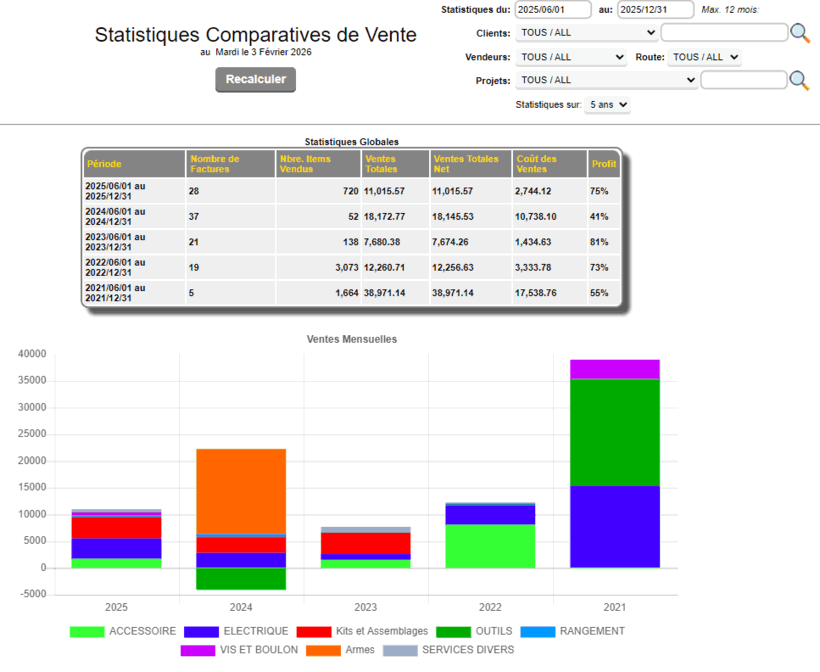Image resolution: width=820 pixels, height=672 pixels.
Task: Click the magnifier icon beside Projets search field
Action: [800, 81]
